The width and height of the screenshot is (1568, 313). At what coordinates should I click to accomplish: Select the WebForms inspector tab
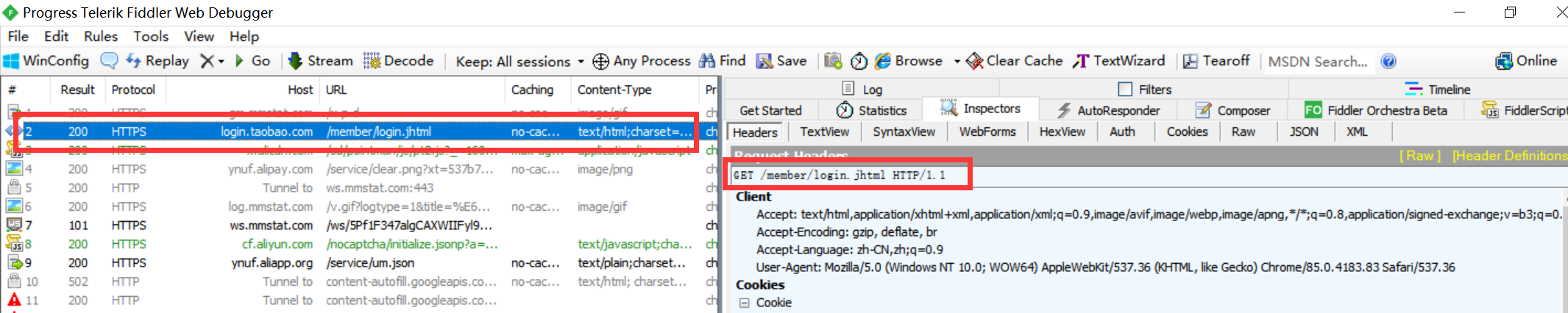(x=987, y=132)
